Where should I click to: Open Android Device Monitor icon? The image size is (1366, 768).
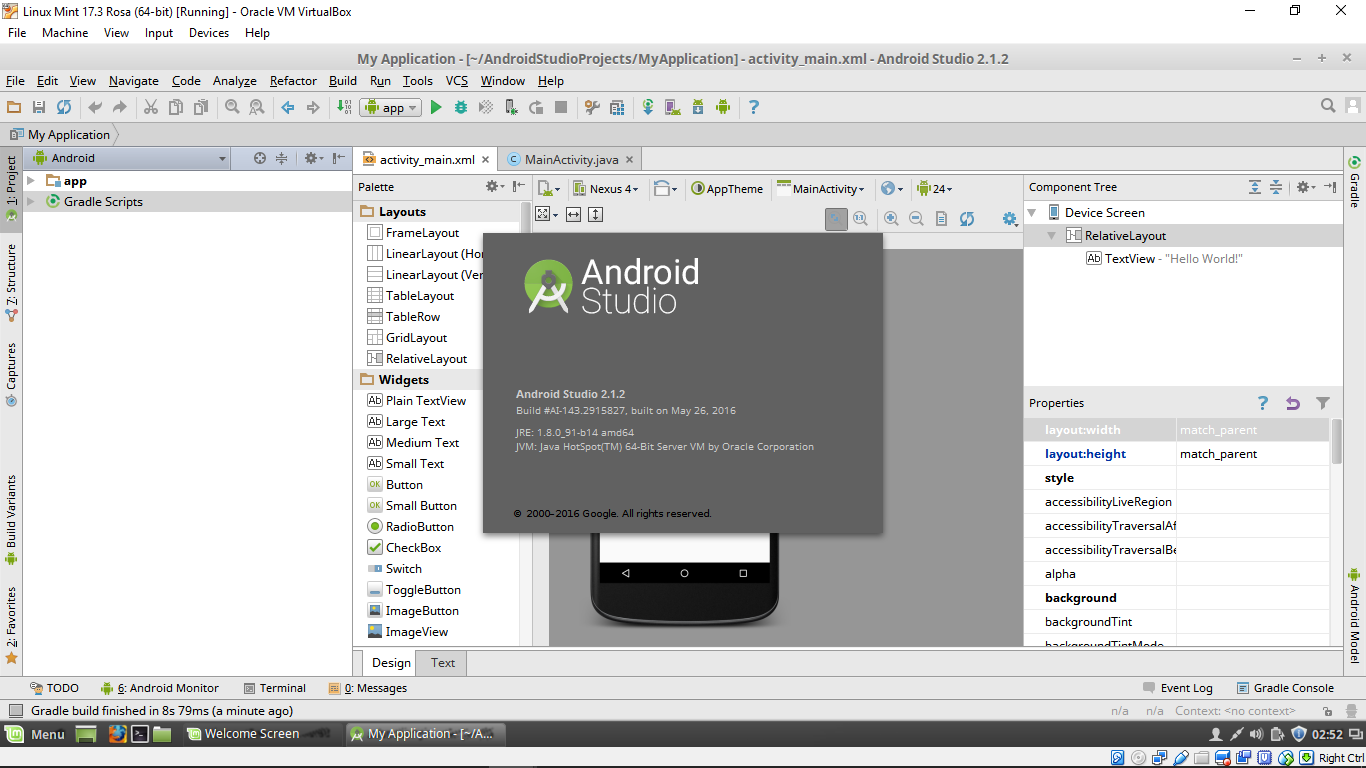pyautogui.click(x=723, y=107)
